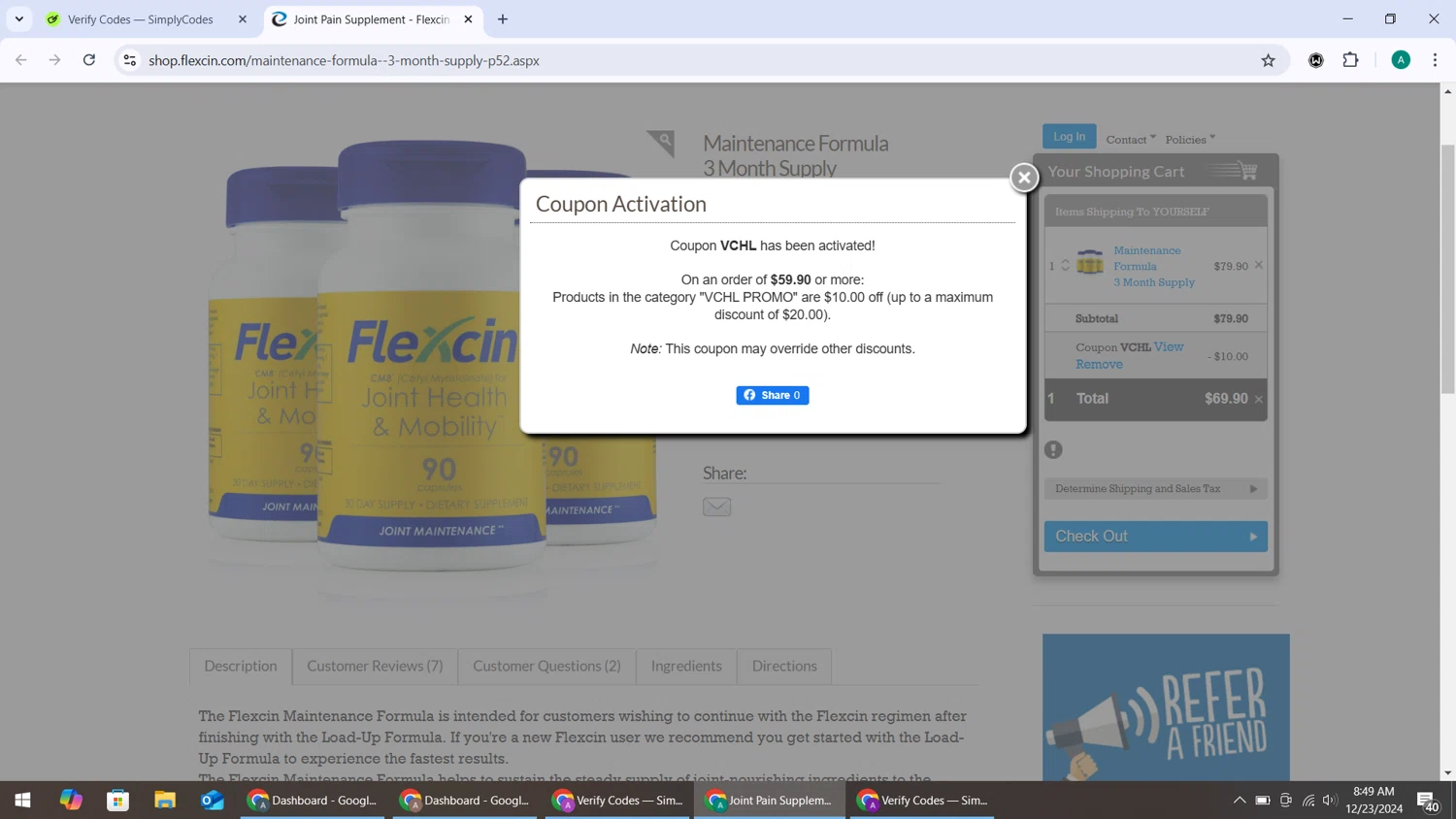This screenshot has width=1456, height=819.
Task: Close the Verify Codes browser tab
Action: pyautogui.click(x=243, y=19)
